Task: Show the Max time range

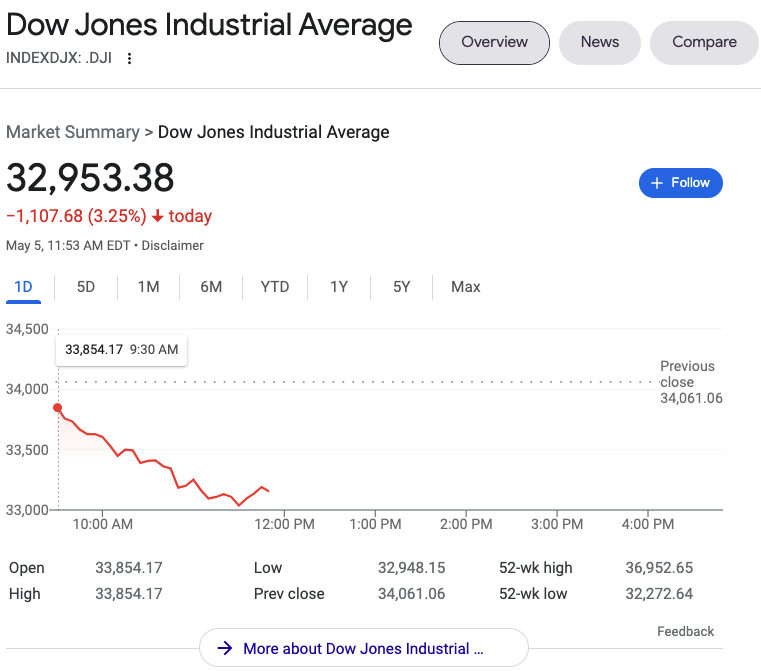Action: (x=465, y=287)
